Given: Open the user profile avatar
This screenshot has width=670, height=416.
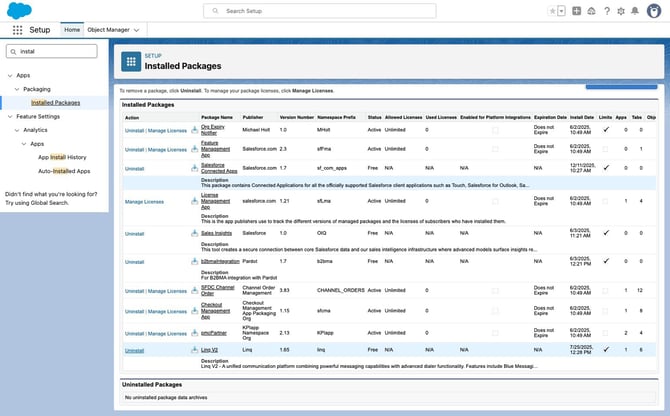Looking at the screenshot, I should pos(654,11).
